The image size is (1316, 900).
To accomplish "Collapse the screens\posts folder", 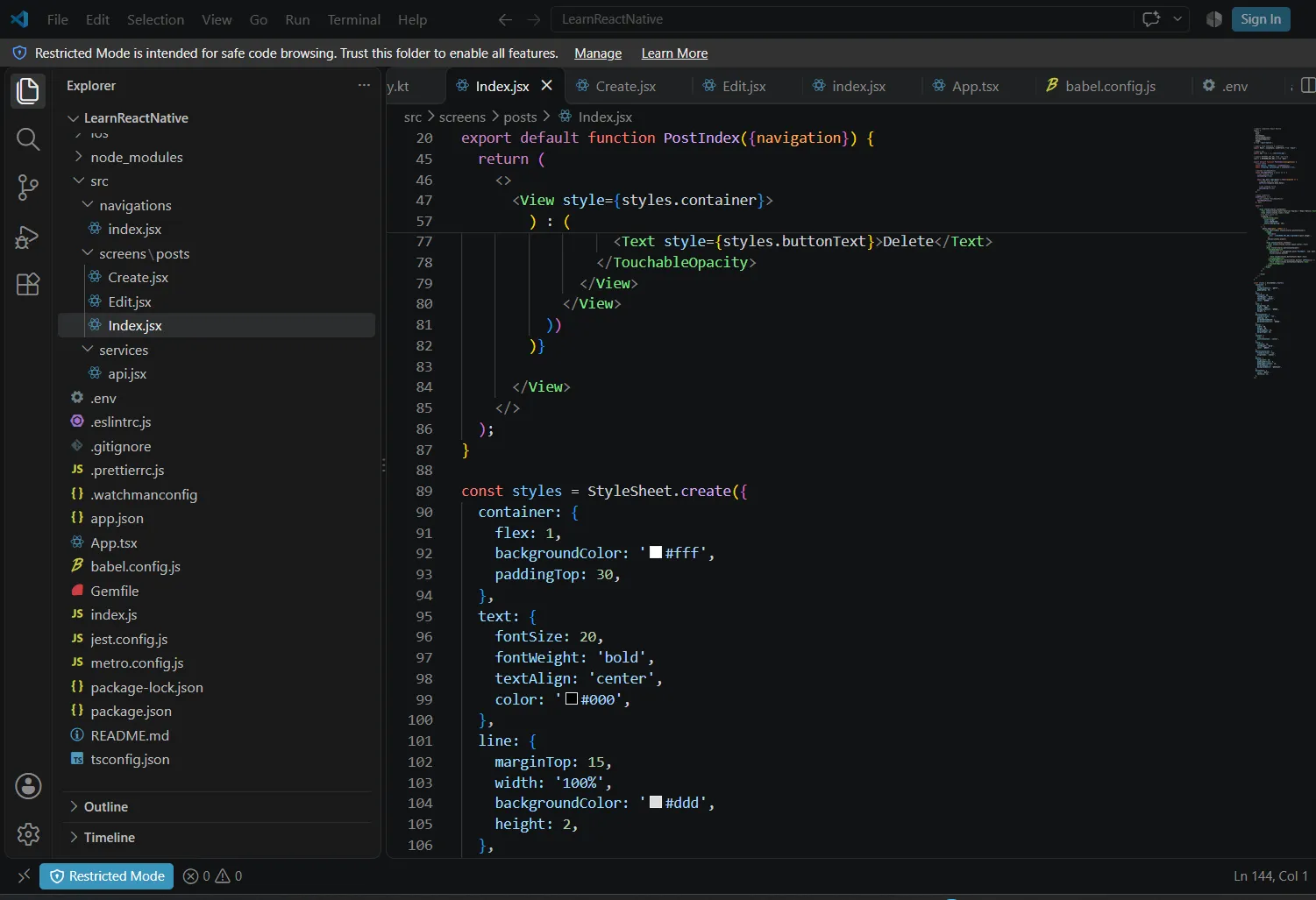I will click(x=88, y=252).
